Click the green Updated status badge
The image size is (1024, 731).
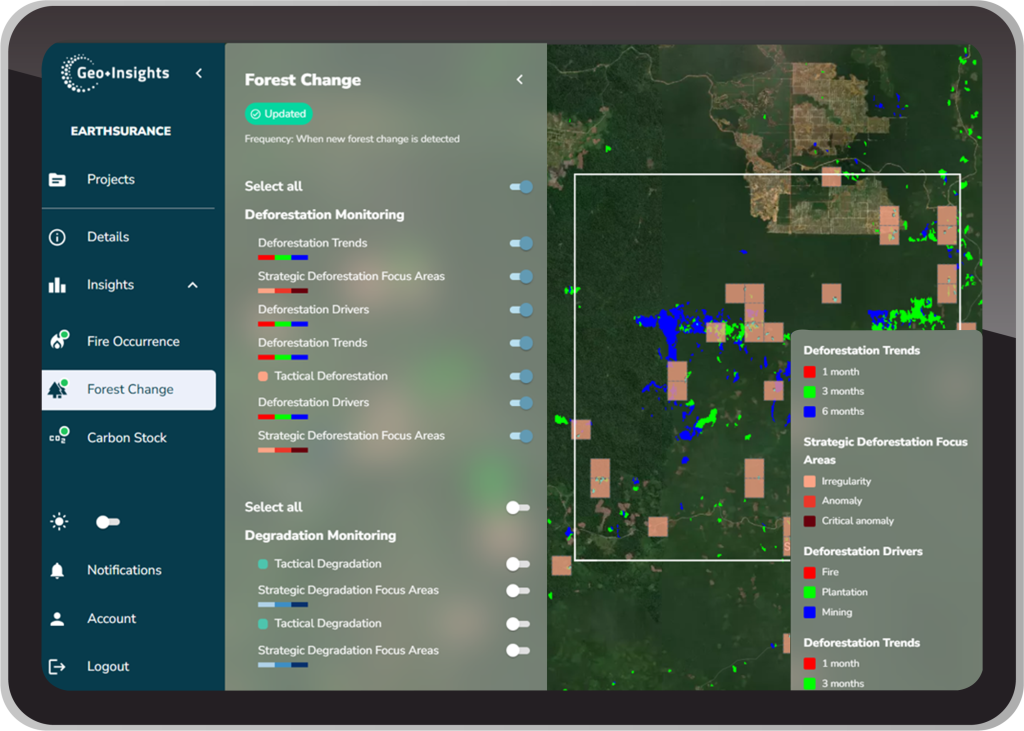pos(278,114)
